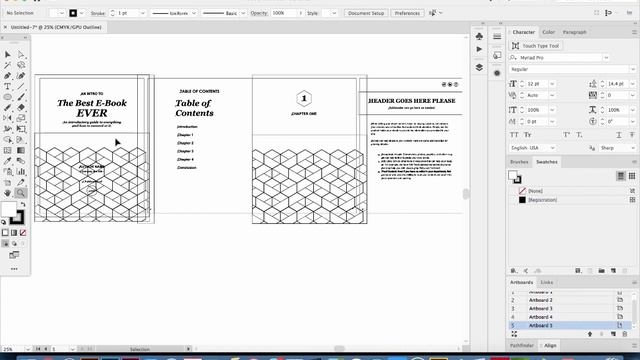Switch to the Color tab
Screen dimensions: 640x360
tap(548, 32)
